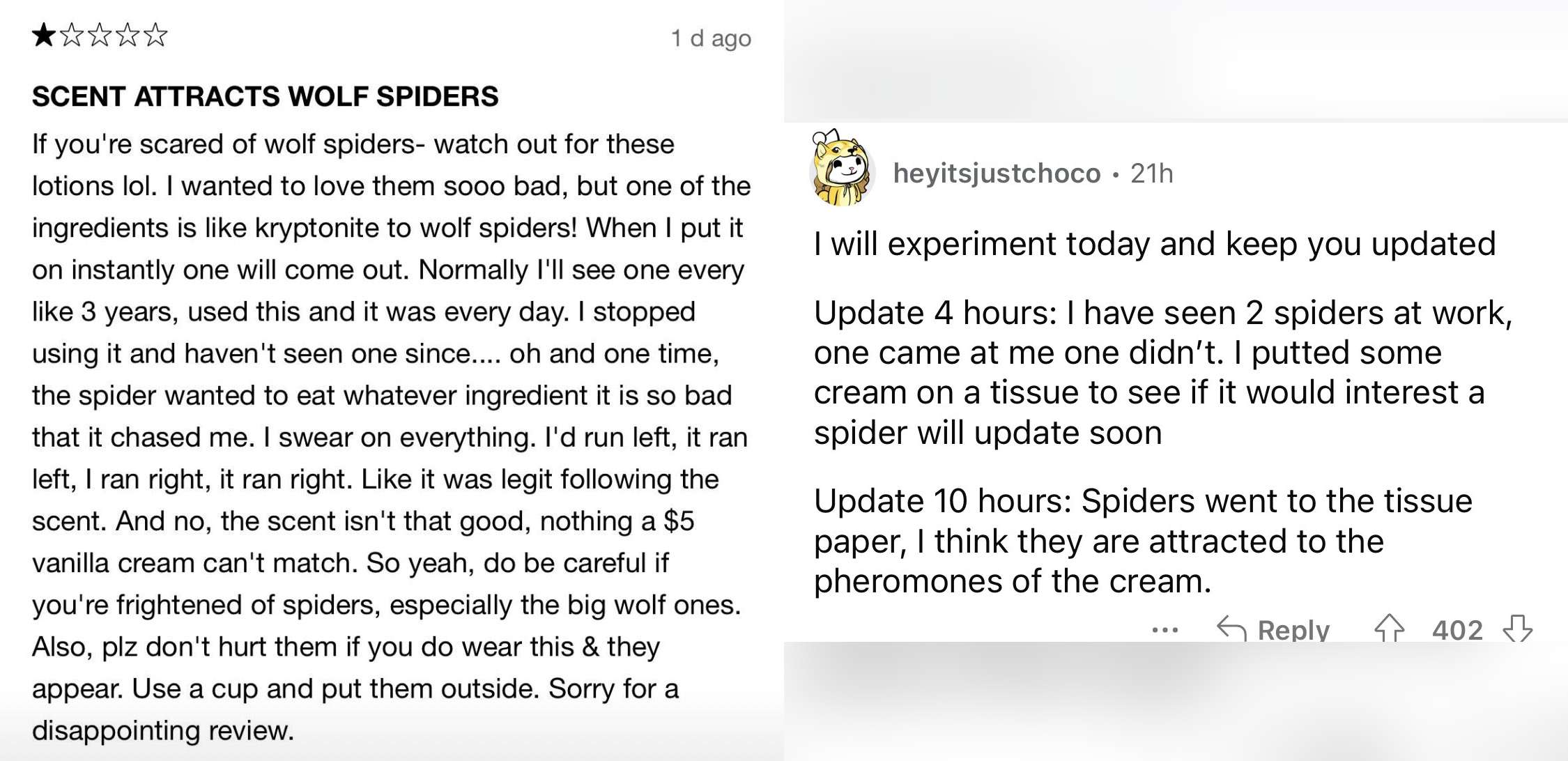Click the reply arrow icon

pyautogui.click(x=1231, y=629)
